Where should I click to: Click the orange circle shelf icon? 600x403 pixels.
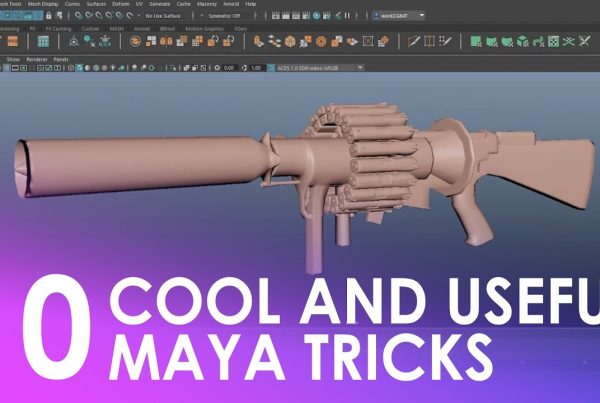[x=135, y=41]
